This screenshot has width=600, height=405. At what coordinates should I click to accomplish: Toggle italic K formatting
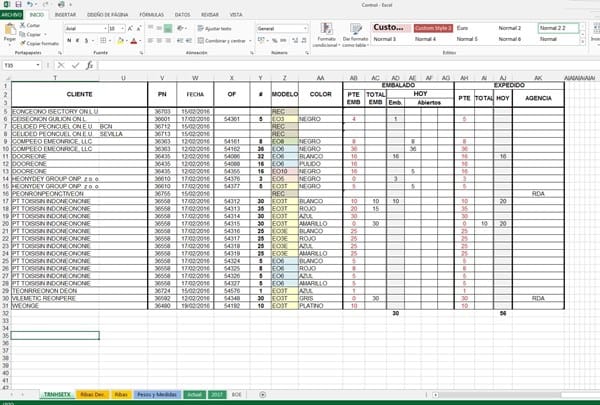point(78,41)
